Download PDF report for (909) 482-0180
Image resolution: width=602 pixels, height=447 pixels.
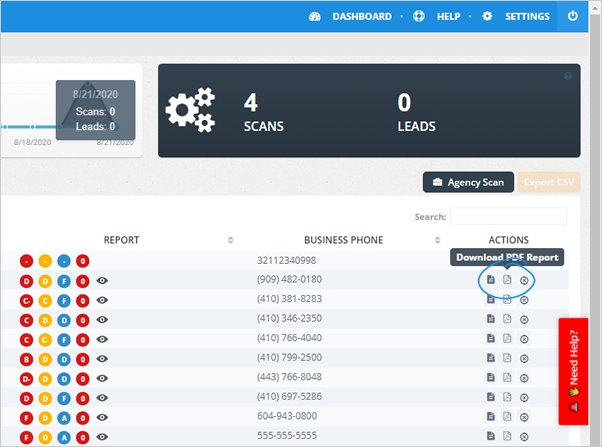coord(507,280)
